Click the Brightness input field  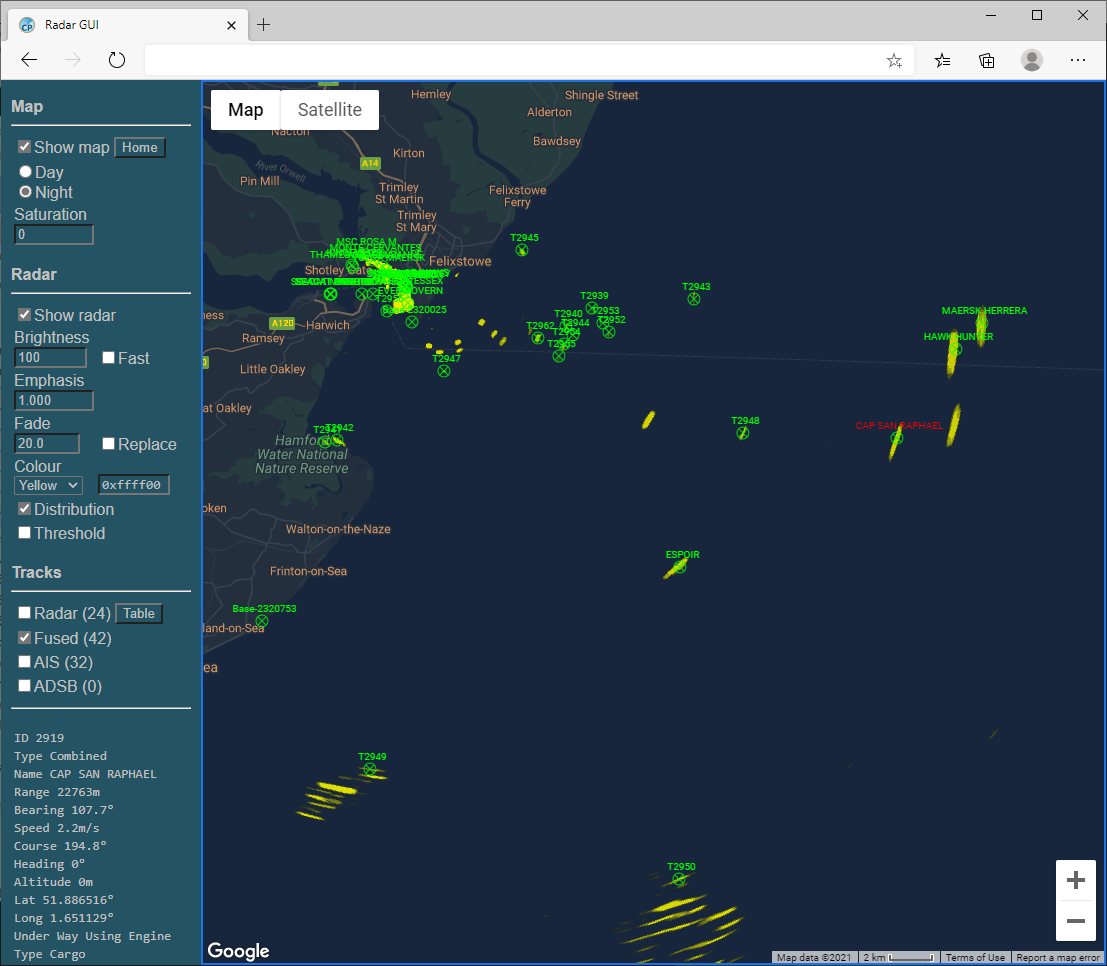tap(51, 358)
